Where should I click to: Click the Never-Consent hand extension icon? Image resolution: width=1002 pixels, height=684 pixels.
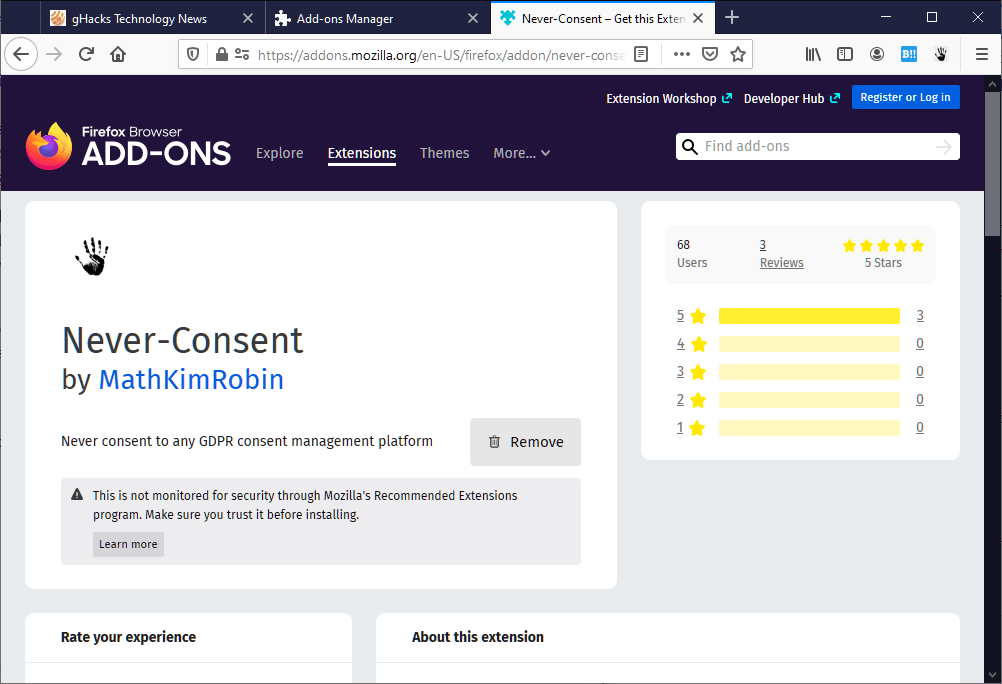[940, 54]
